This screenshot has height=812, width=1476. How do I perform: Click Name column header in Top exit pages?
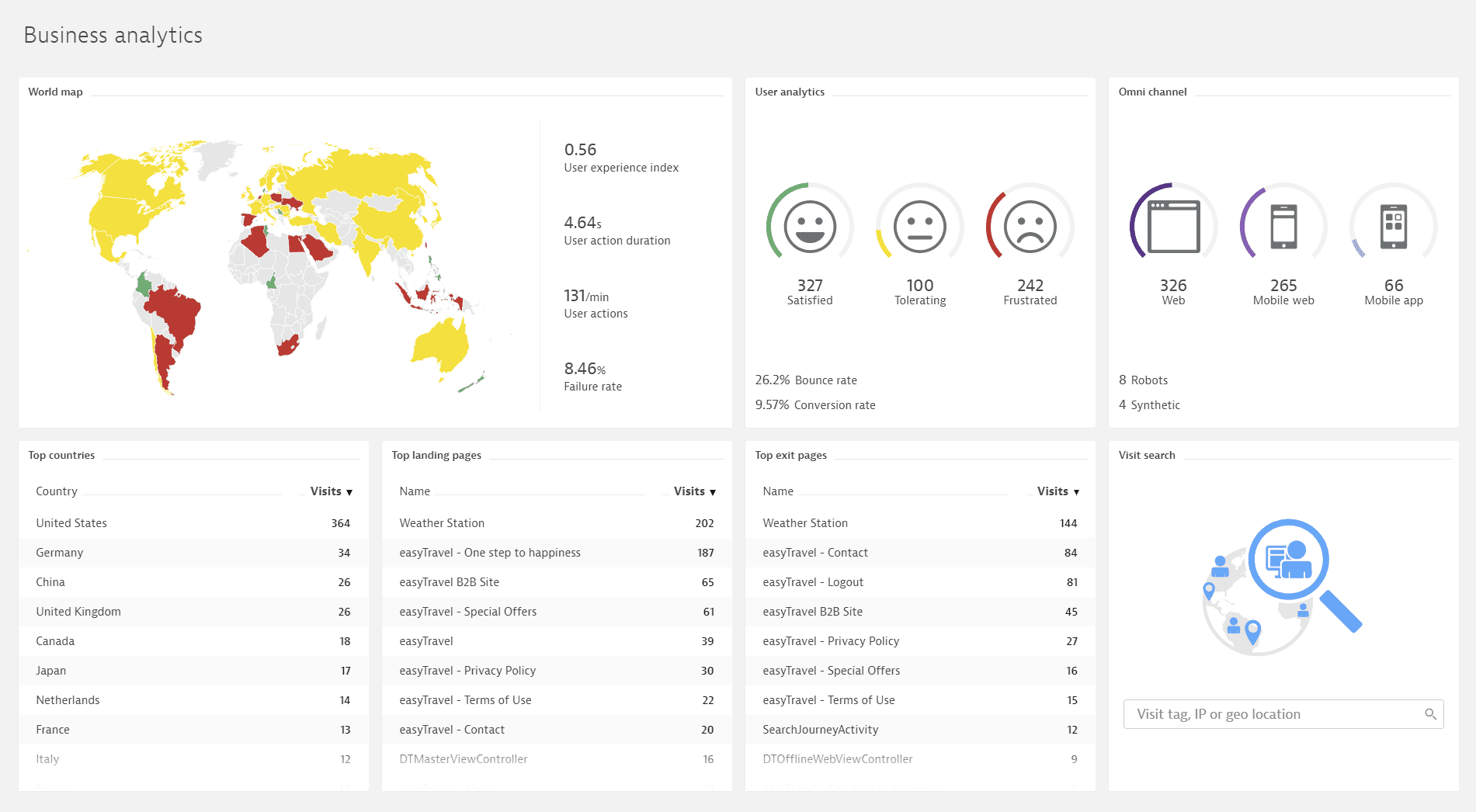coord(778,491)
